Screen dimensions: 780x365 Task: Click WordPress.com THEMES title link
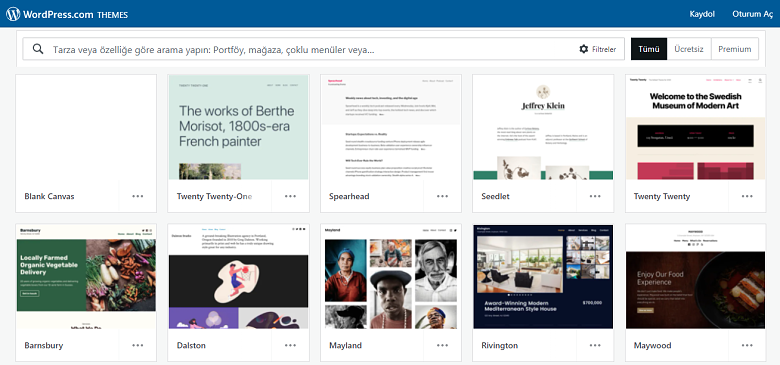pos(75,14)
